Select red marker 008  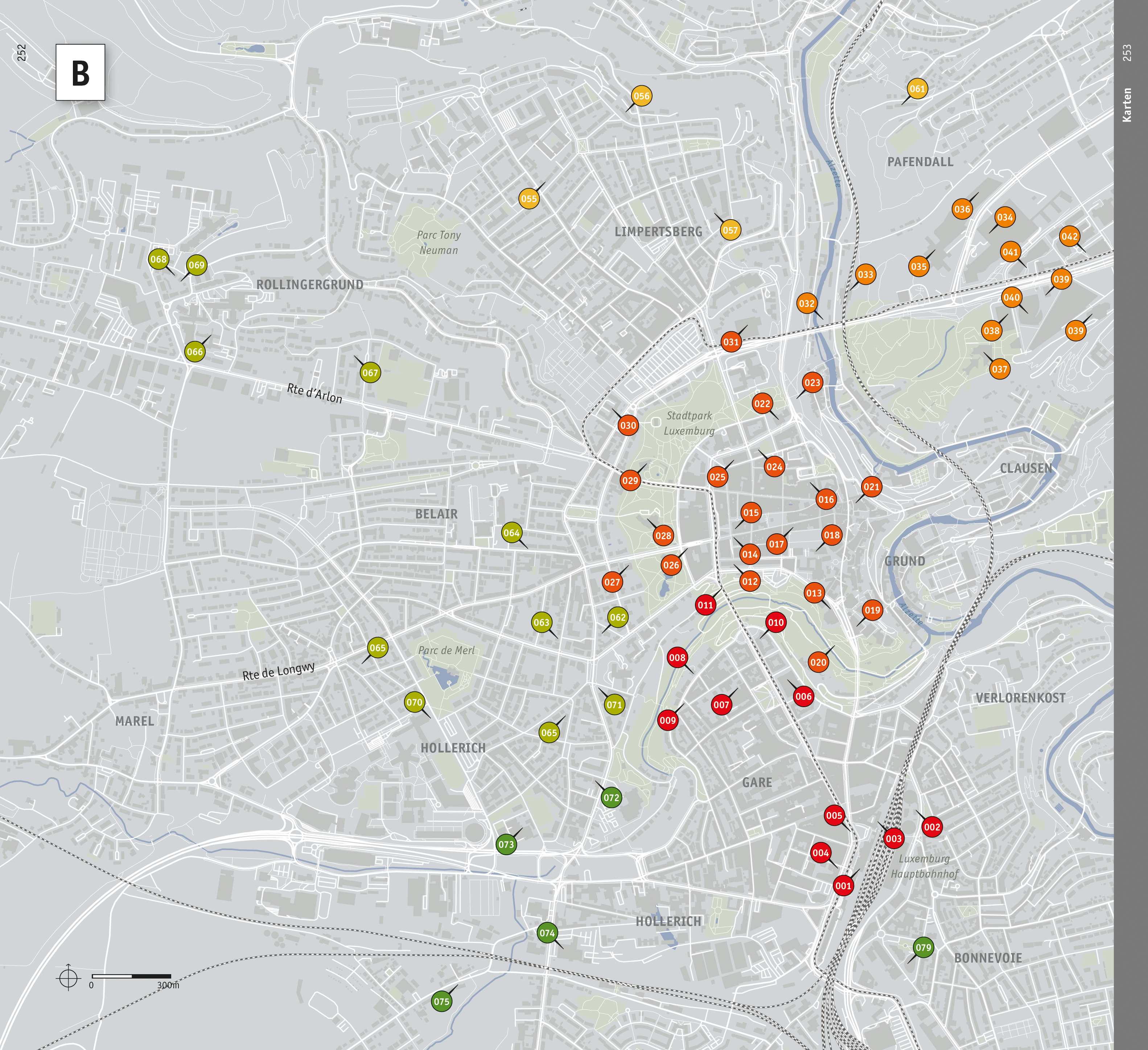(x=677, y=657)
